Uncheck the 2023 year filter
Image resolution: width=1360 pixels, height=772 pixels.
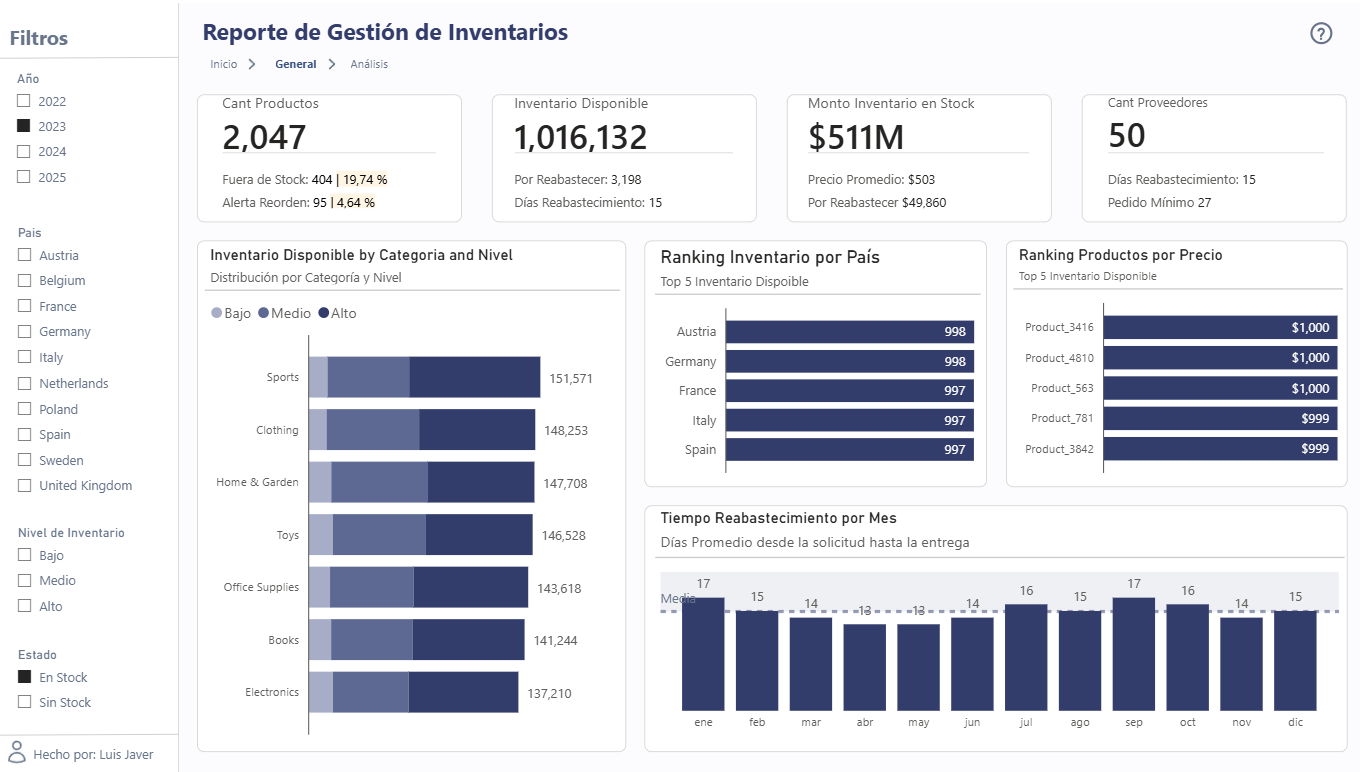pos(24,126)
